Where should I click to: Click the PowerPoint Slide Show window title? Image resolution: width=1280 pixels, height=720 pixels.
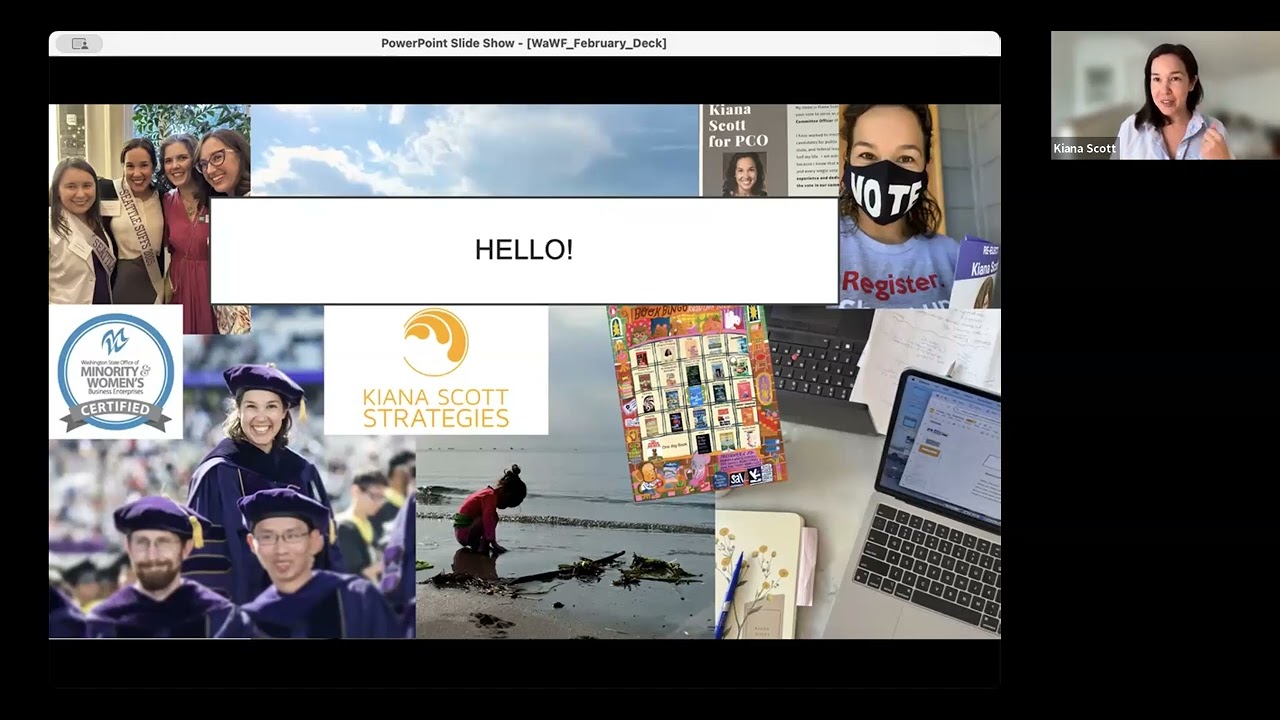click(x=524, y=43)
